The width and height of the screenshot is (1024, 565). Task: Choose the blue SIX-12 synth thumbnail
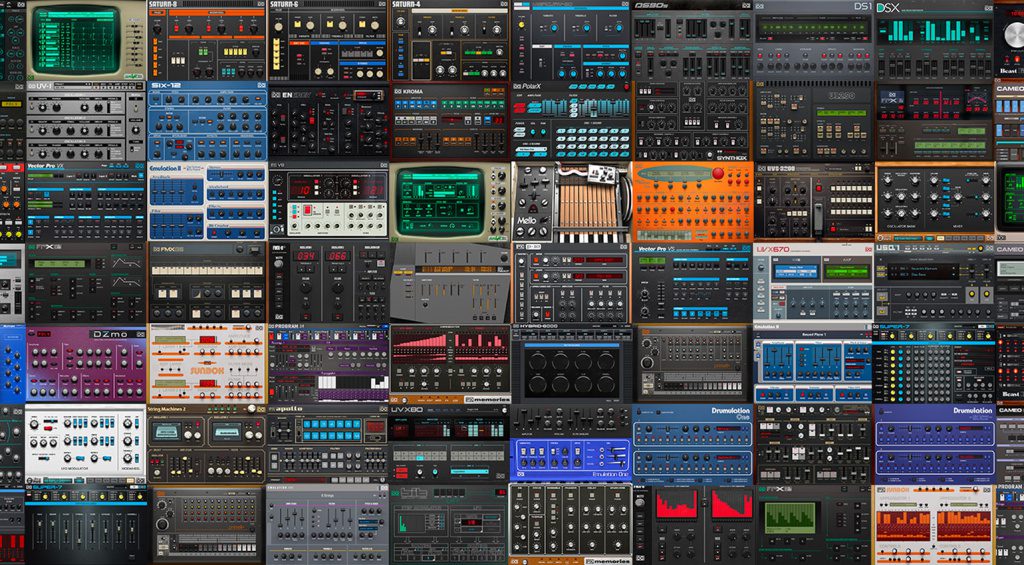click(207, 121)
